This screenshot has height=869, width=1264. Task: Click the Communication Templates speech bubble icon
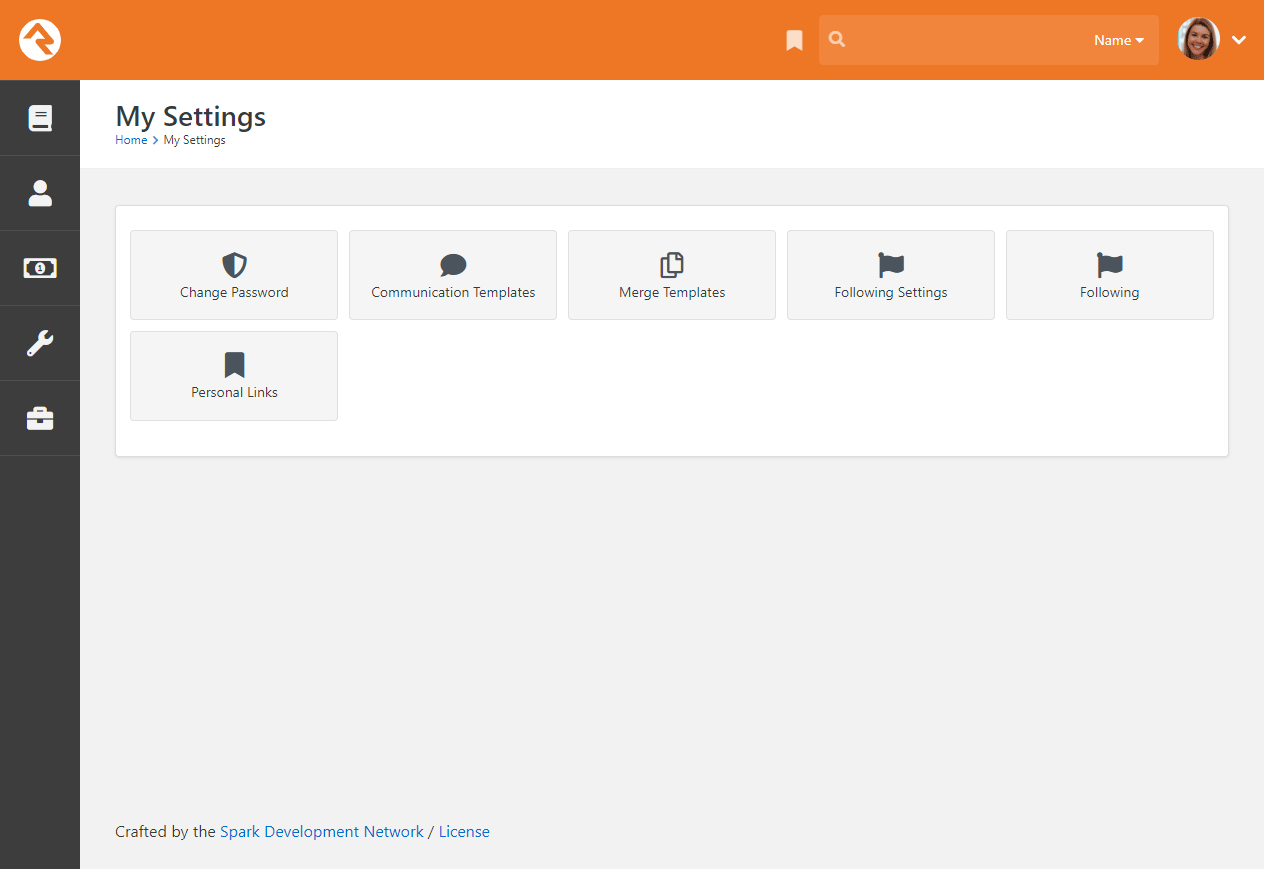[x=453, y=265]
